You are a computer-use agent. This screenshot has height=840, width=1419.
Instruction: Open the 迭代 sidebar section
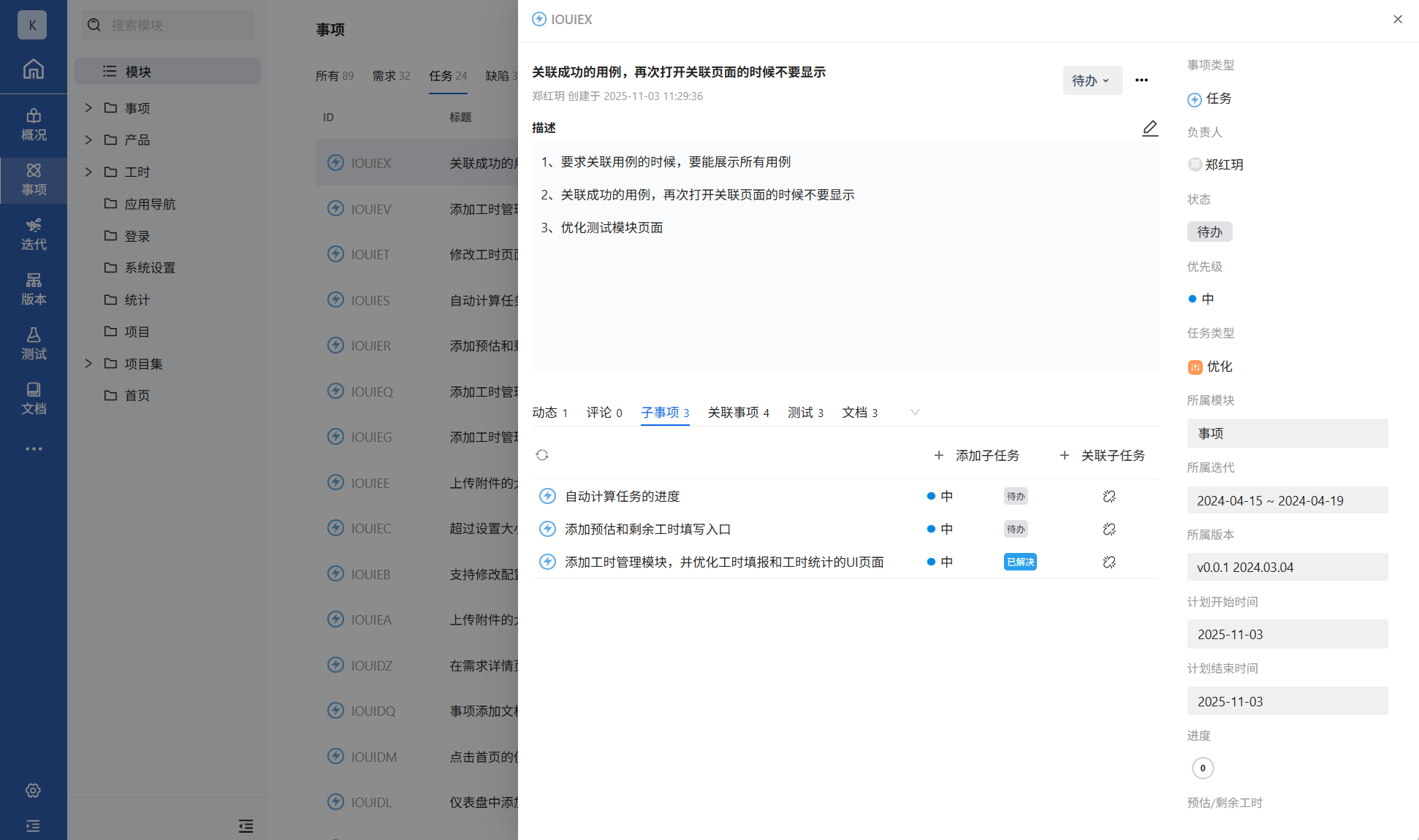(34, 234)
